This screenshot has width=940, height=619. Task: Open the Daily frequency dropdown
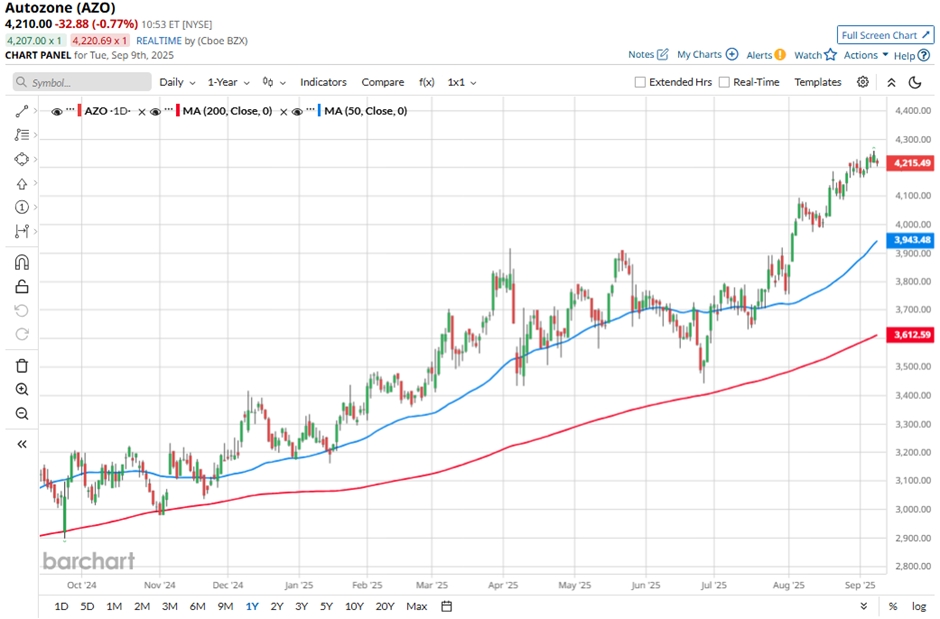pyautogui.click(x=177, y=82)
